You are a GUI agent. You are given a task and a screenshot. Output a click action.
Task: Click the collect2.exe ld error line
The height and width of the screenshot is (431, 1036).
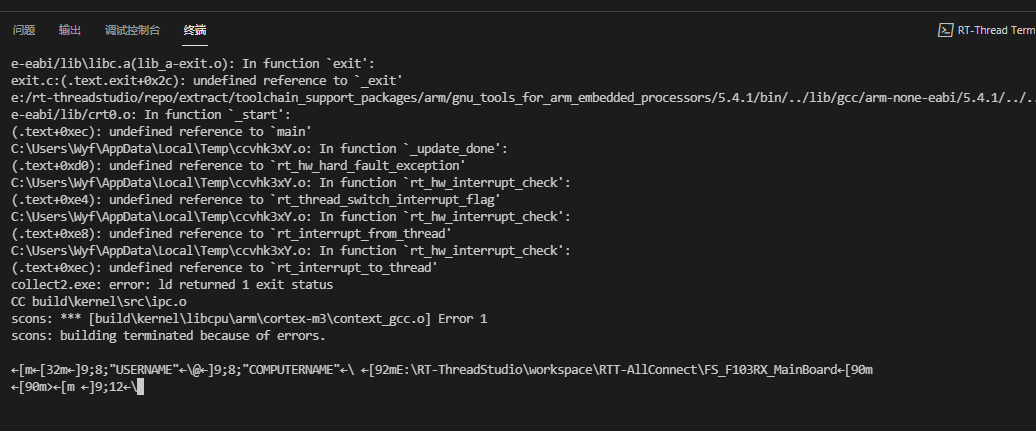pos(172,285)
